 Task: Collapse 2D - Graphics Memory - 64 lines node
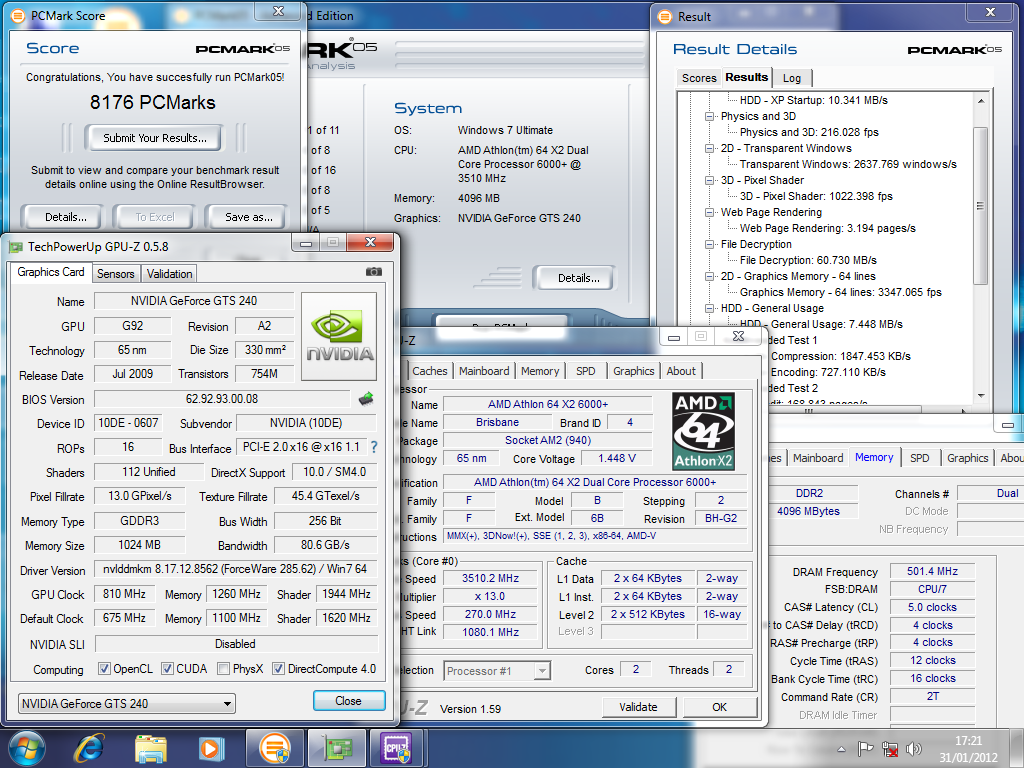(709, 276)
